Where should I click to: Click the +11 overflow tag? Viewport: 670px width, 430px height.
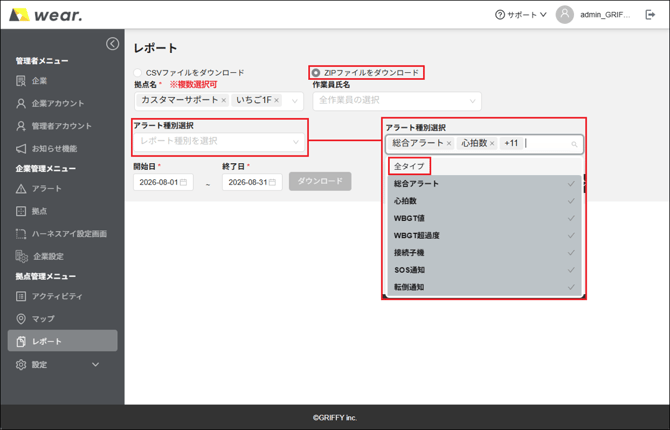[511, 143]
